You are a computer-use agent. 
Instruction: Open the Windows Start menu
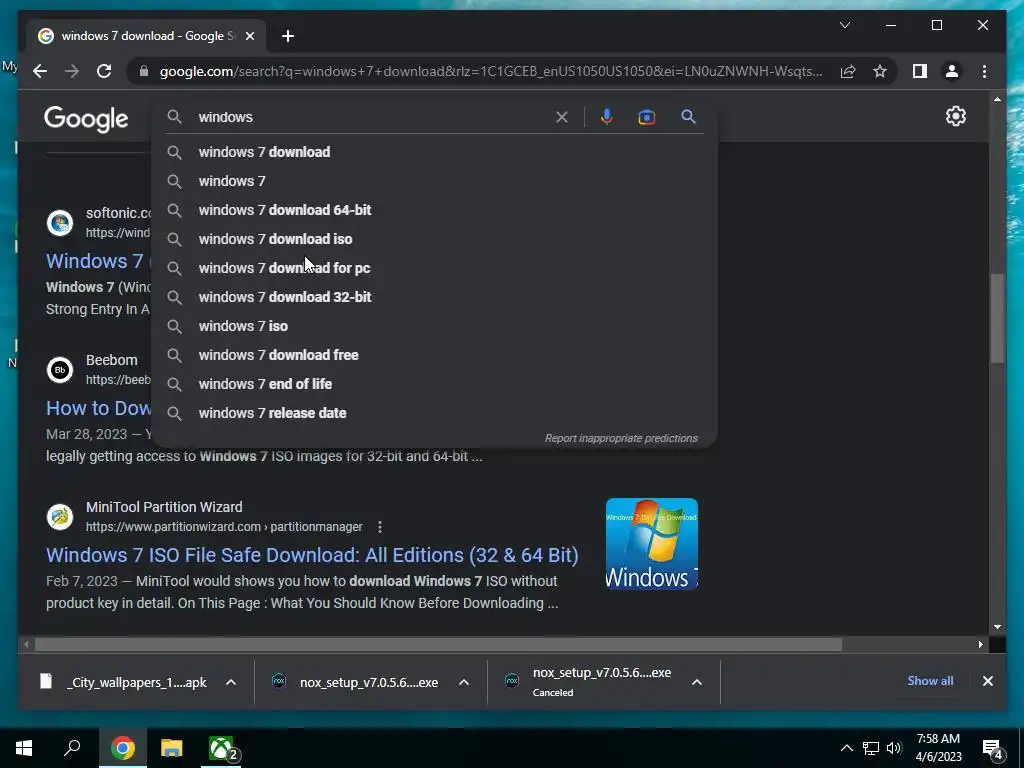tap(24, 748)
